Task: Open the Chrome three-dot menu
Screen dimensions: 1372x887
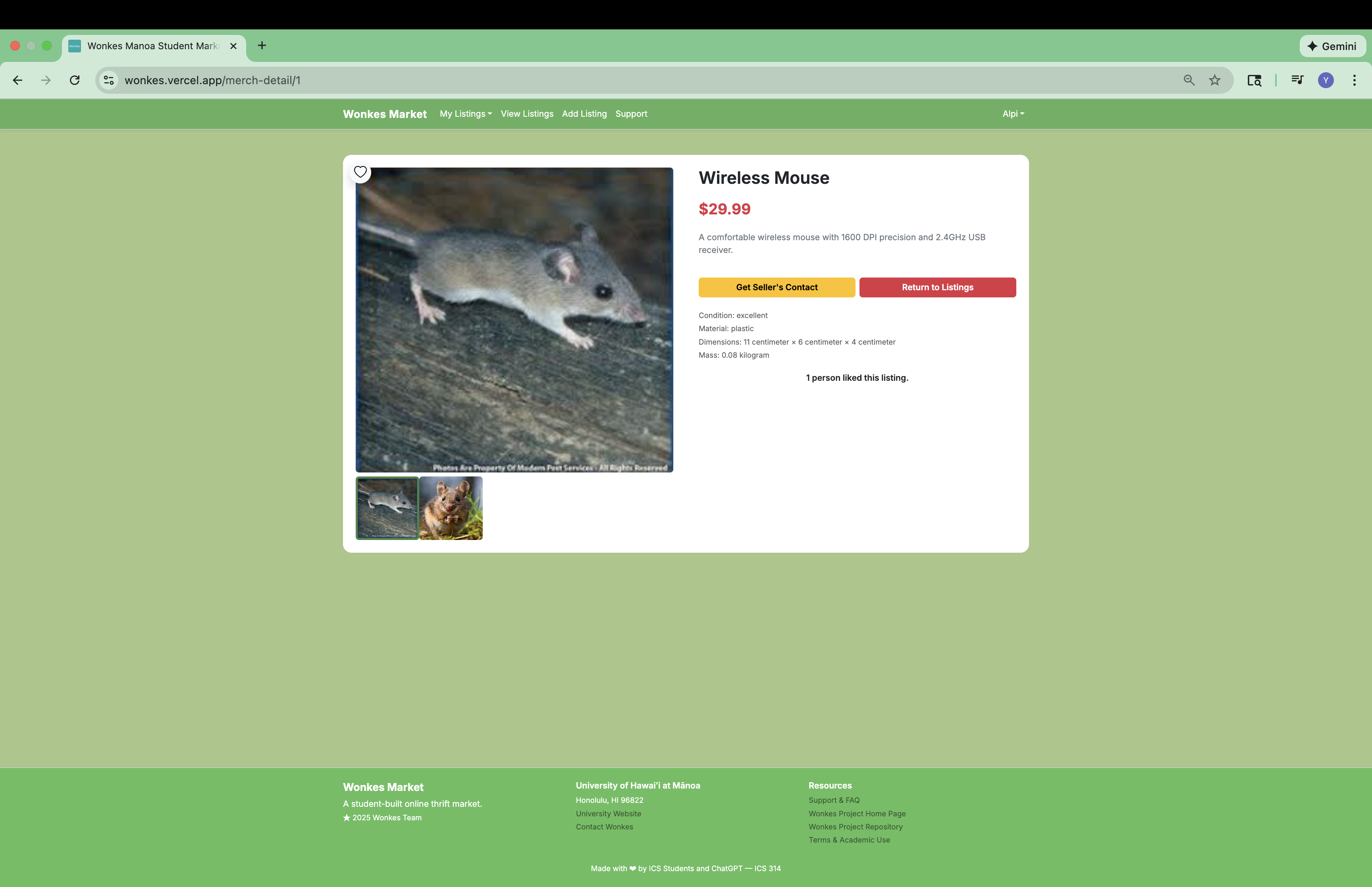Action: [1354, 80]
